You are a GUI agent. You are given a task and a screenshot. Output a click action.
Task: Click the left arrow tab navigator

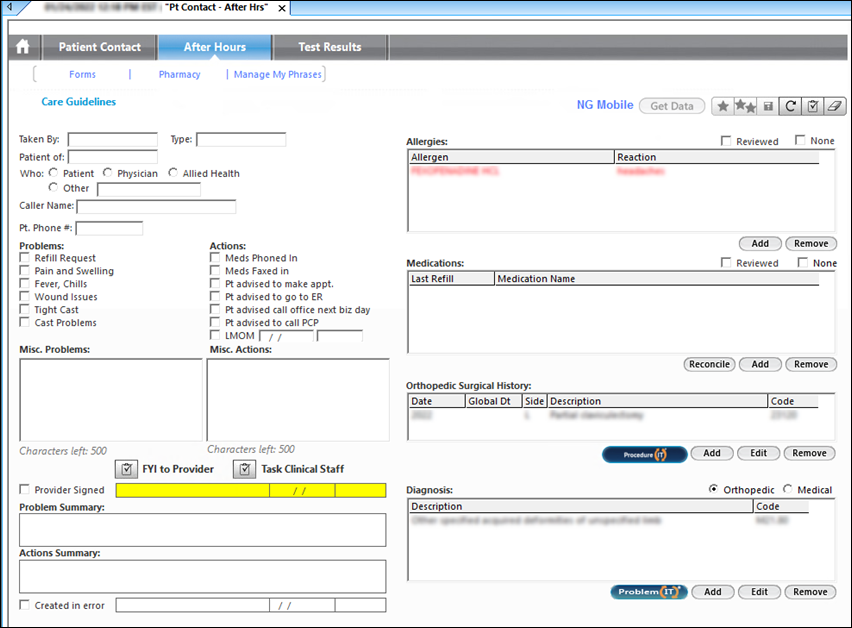9,7
